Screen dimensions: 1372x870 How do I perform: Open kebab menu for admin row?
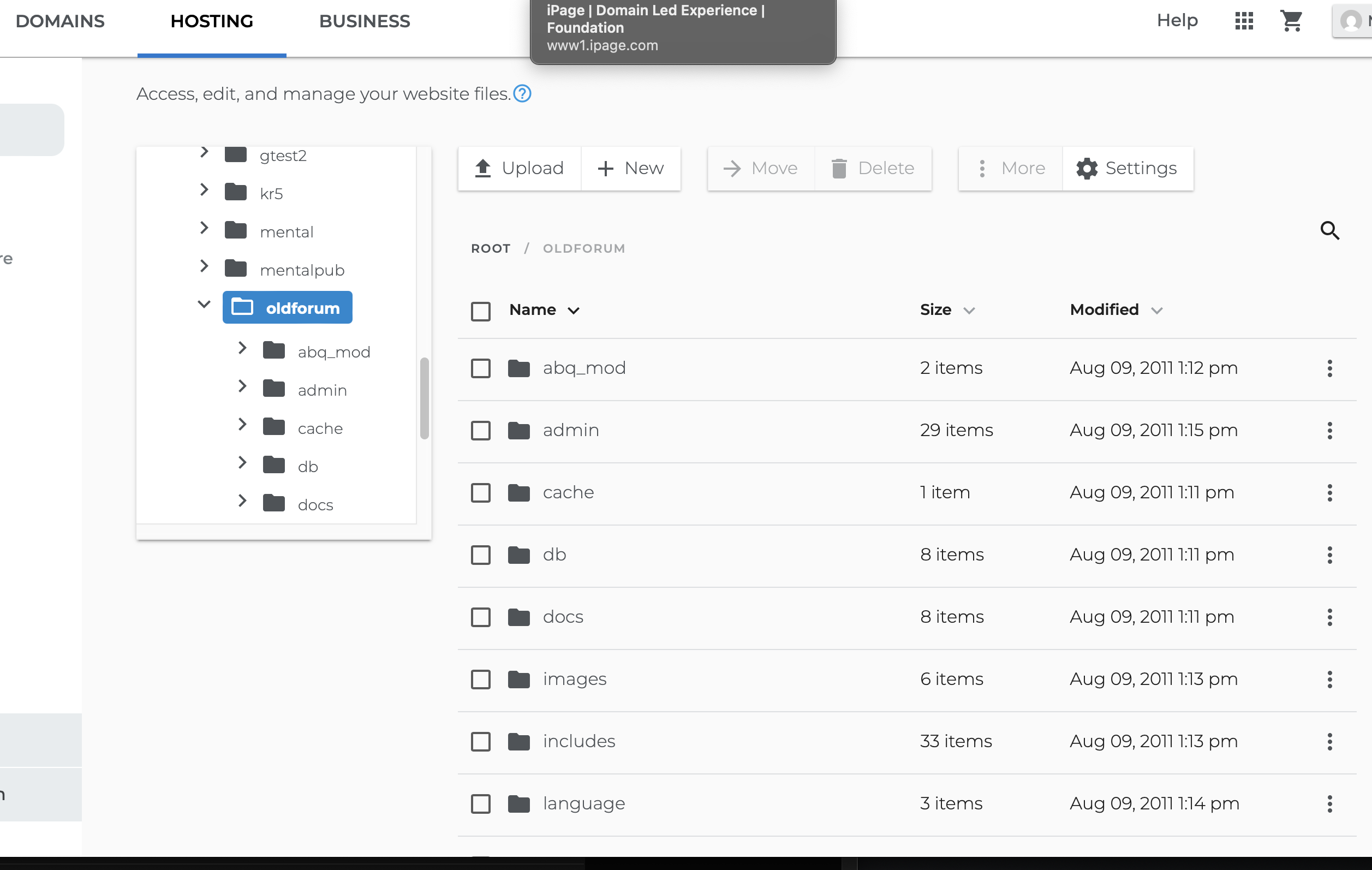coord(1329,430)
